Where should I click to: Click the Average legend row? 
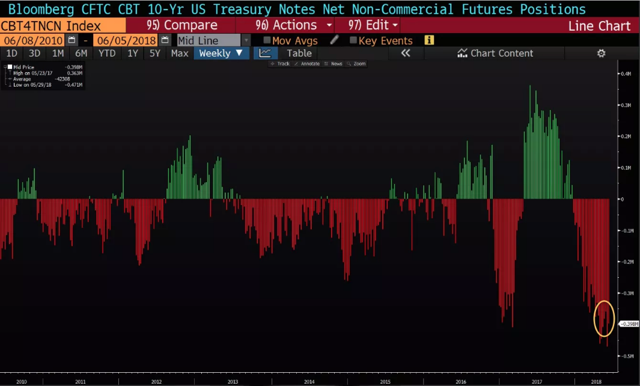coord(47,79)
